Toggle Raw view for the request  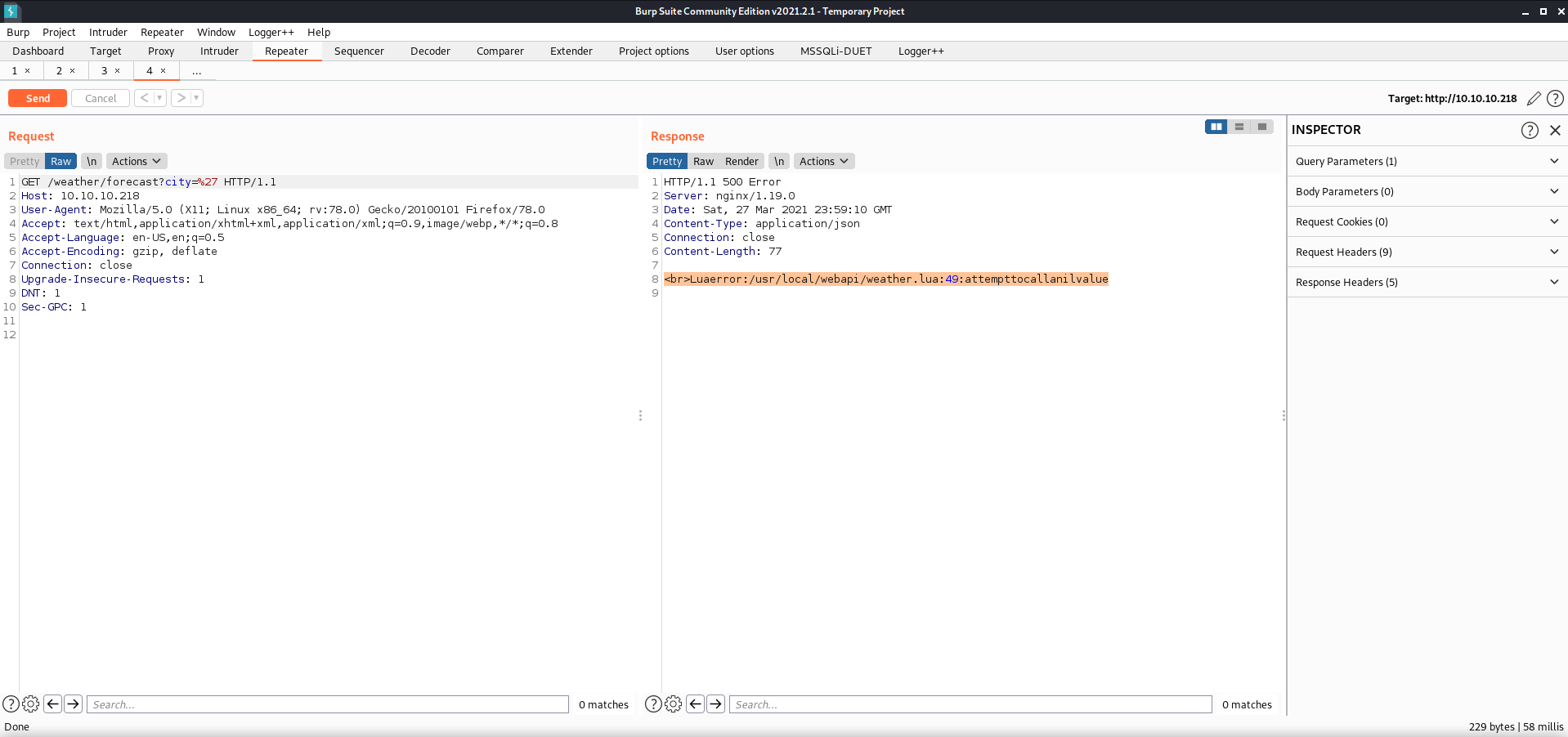pos(61,161)
